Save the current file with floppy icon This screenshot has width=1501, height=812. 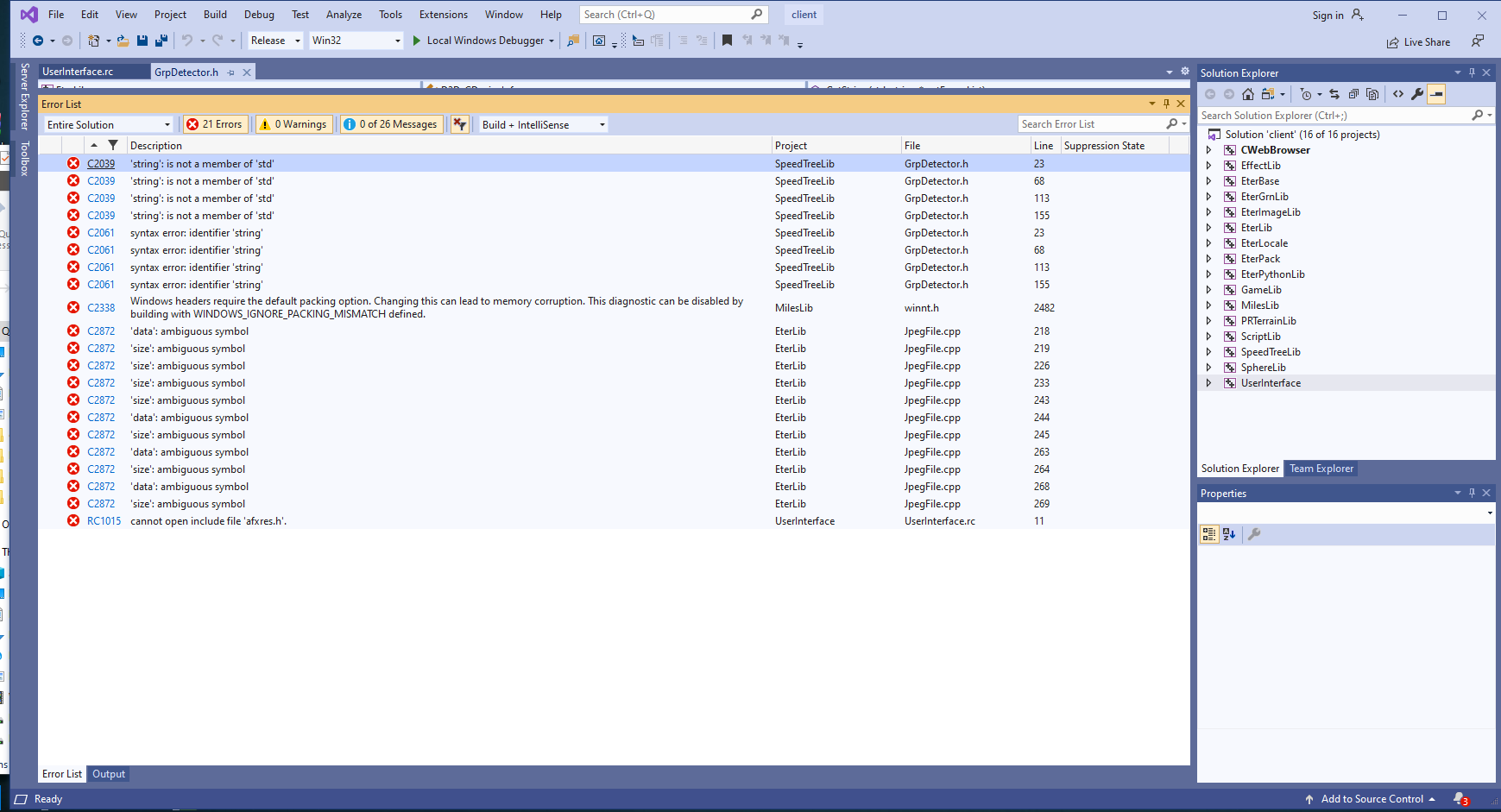pyautogui.click(x=142, y=41)
